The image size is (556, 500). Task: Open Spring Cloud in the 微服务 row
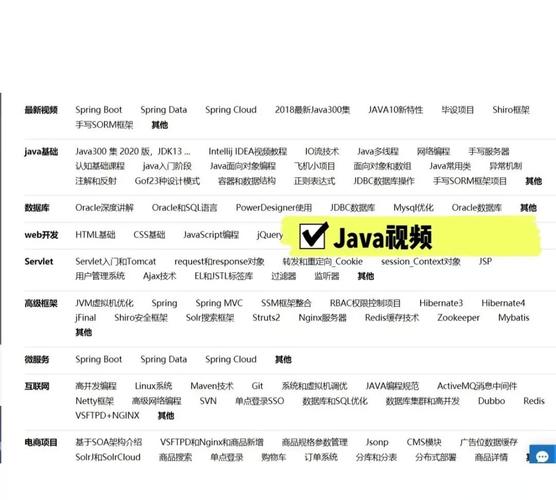231,360
